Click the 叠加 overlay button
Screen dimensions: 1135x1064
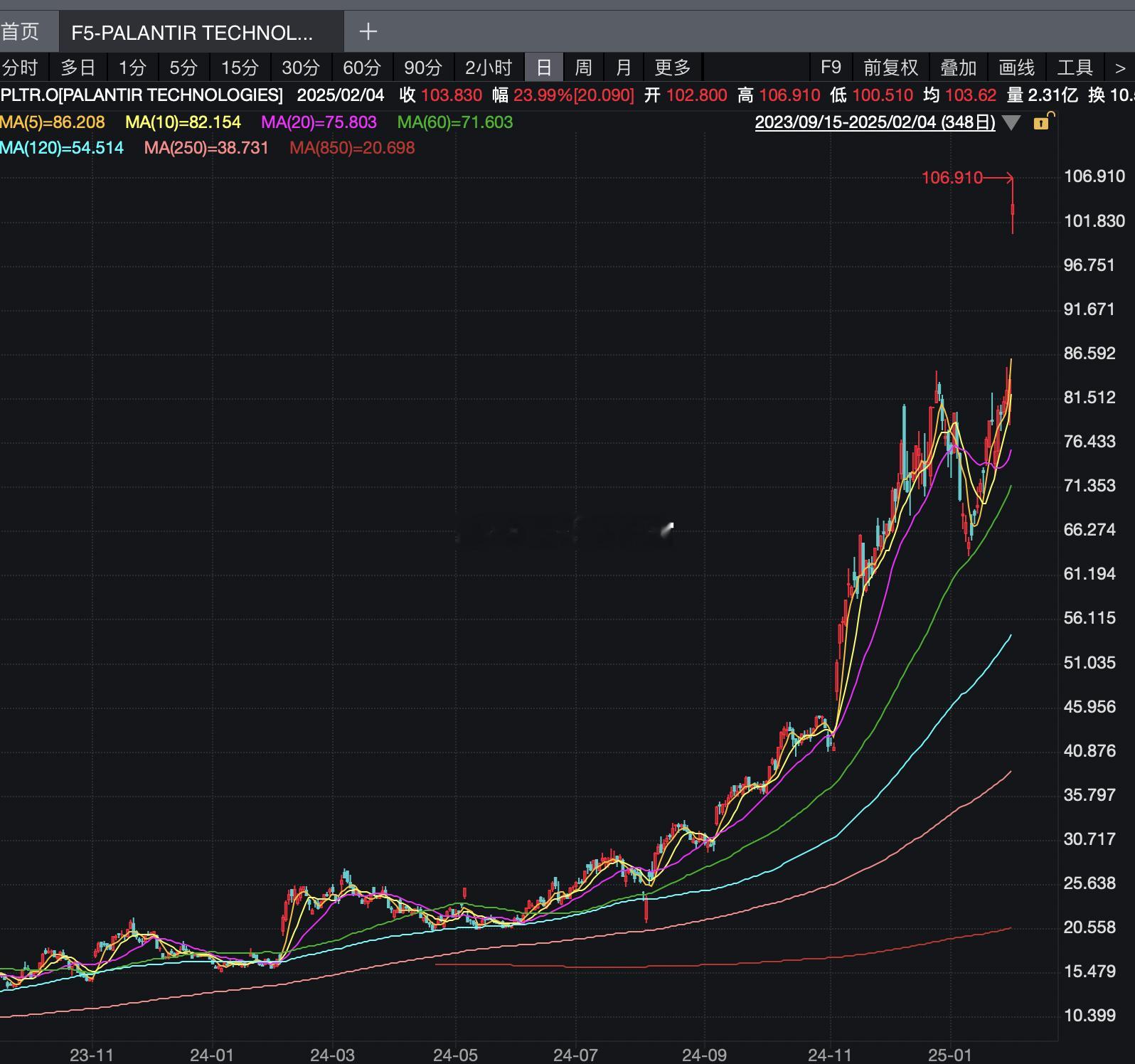958,68
